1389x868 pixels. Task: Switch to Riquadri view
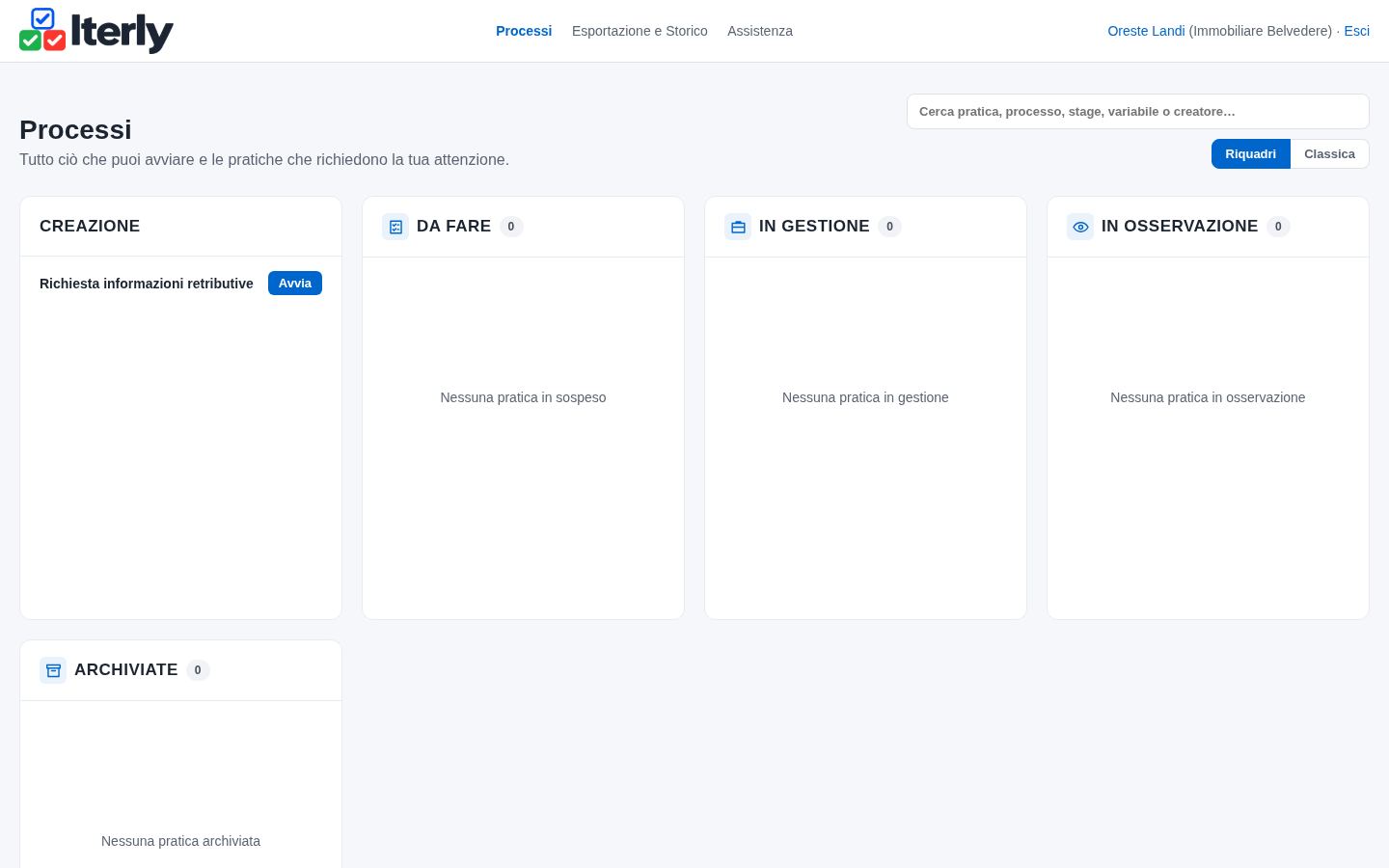coord(1250,154)
